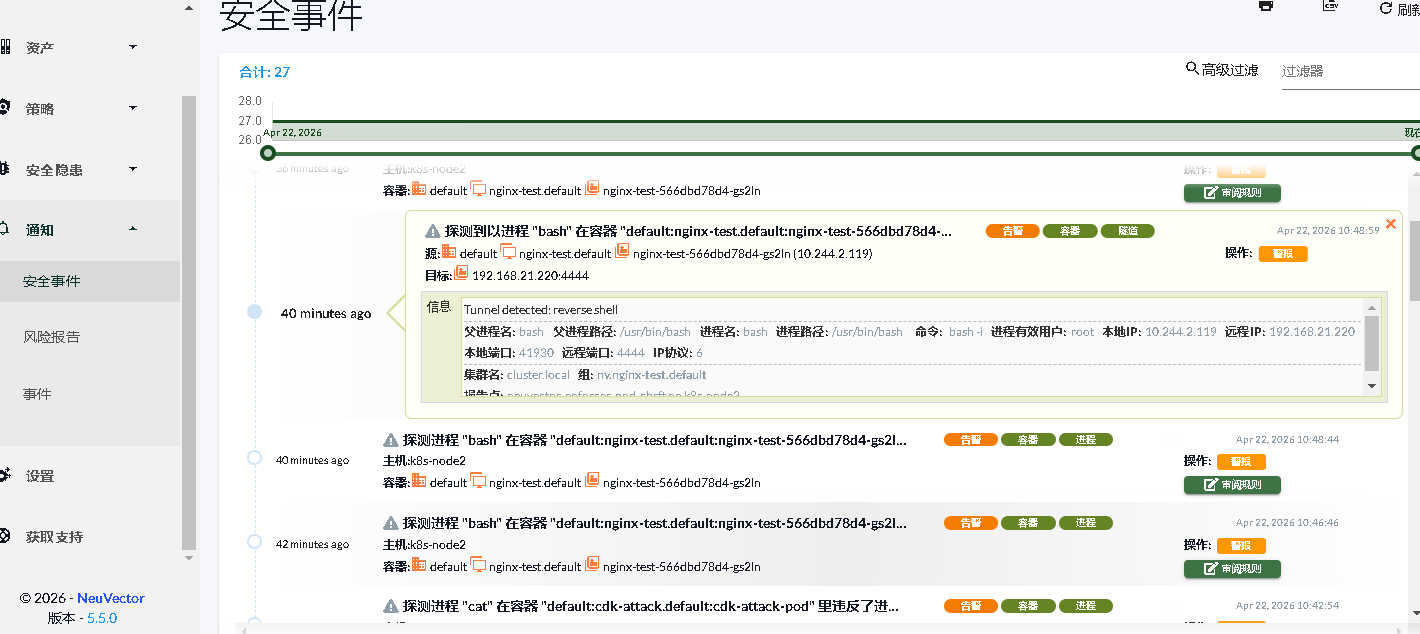Open advanced filter (高级过滤) search icon
The height and width of the screenshot is (634, 1420).
click(x=1192, y=69)
